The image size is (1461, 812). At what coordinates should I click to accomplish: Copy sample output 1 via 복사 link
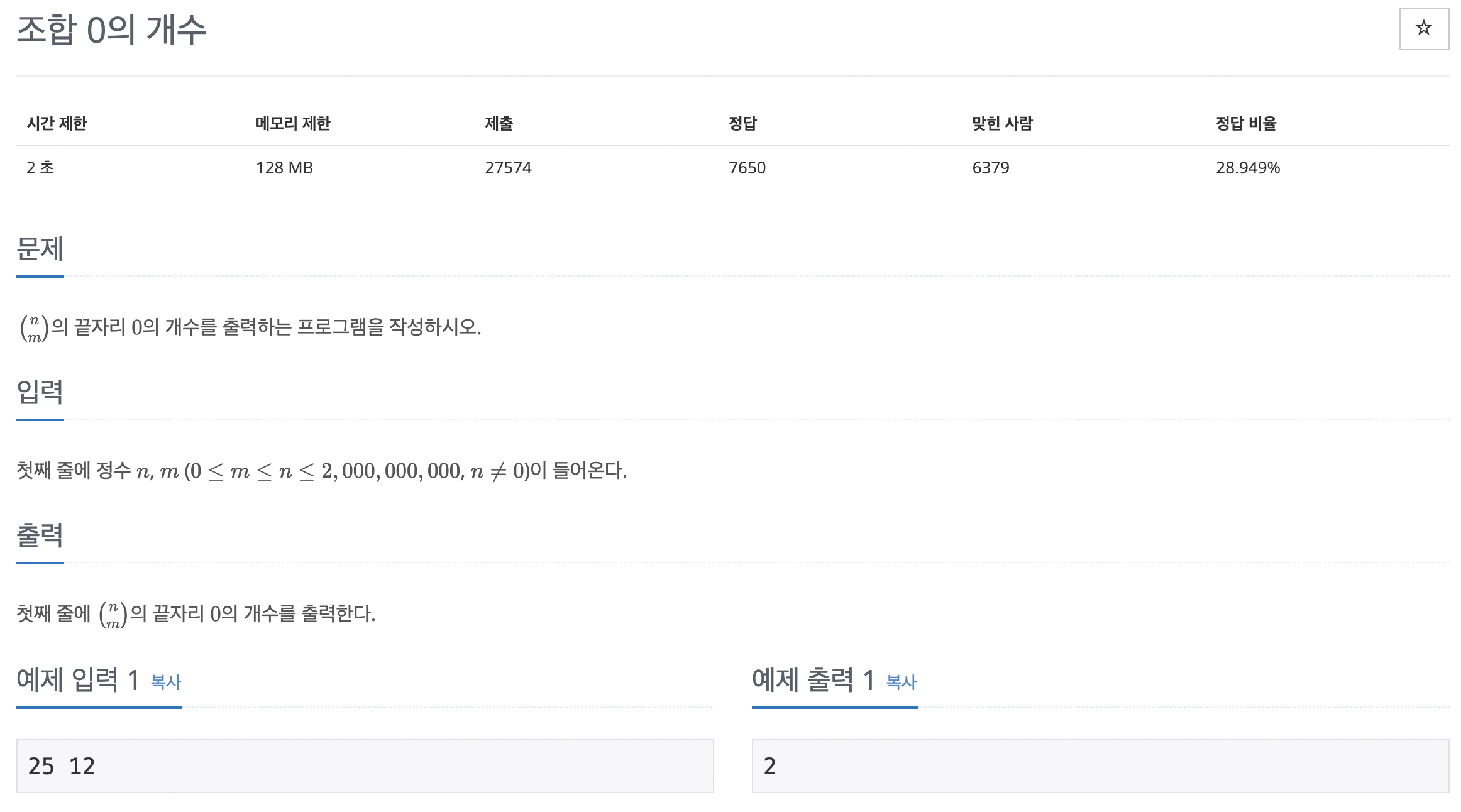point(901,682)
